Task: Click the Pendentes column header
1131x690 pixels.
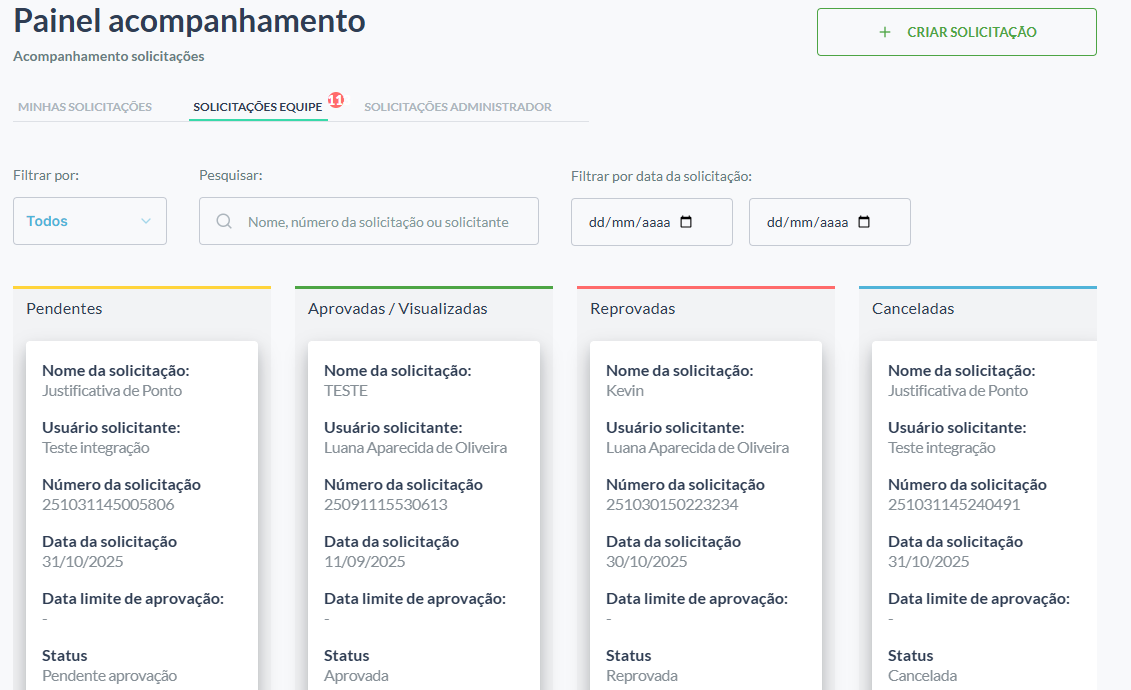Action: 64,309
